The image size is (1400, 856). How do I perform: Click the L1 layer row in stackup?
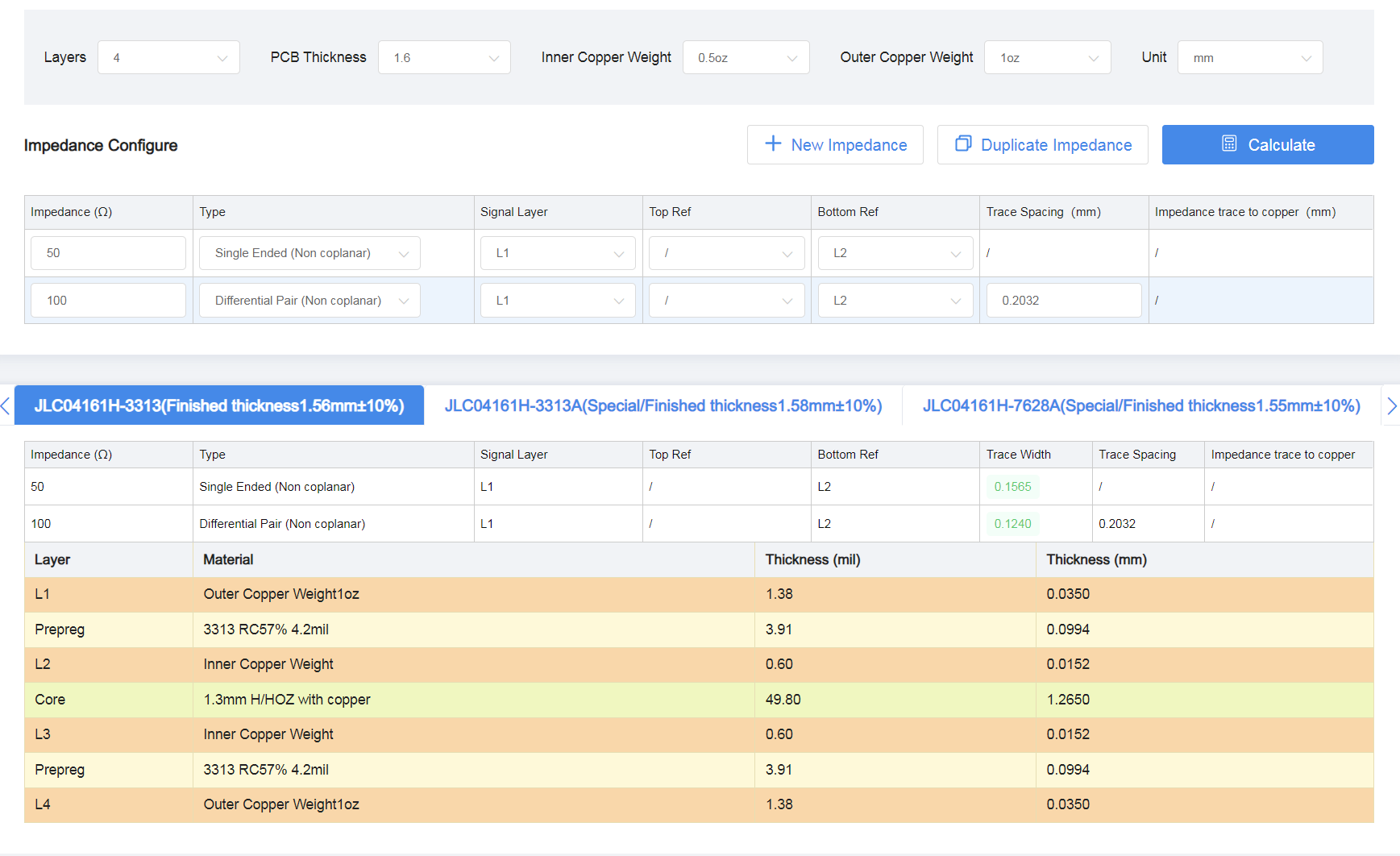[699, 594]
